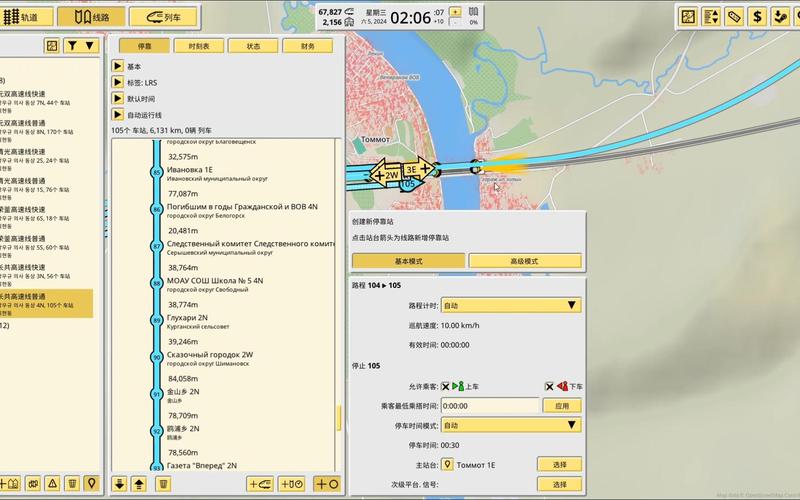Select stop Ивановка 1E
Viewport: 800px width, 500px height.
coord(189,169)
